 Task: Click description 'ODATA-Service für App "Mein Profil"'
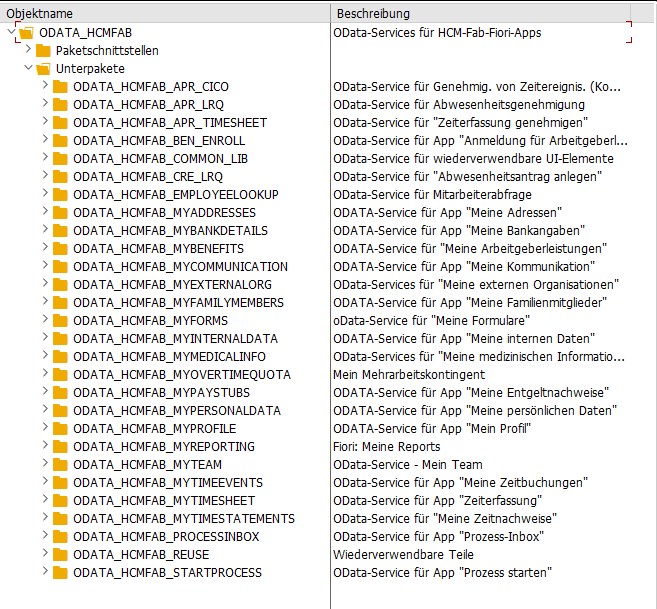[432, 429]
